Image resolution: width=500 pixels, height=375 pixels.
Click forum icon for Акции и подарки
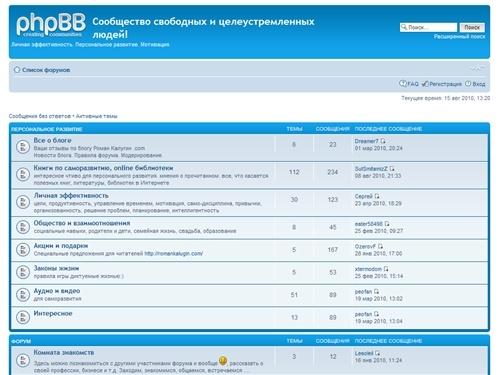point(23,250)
